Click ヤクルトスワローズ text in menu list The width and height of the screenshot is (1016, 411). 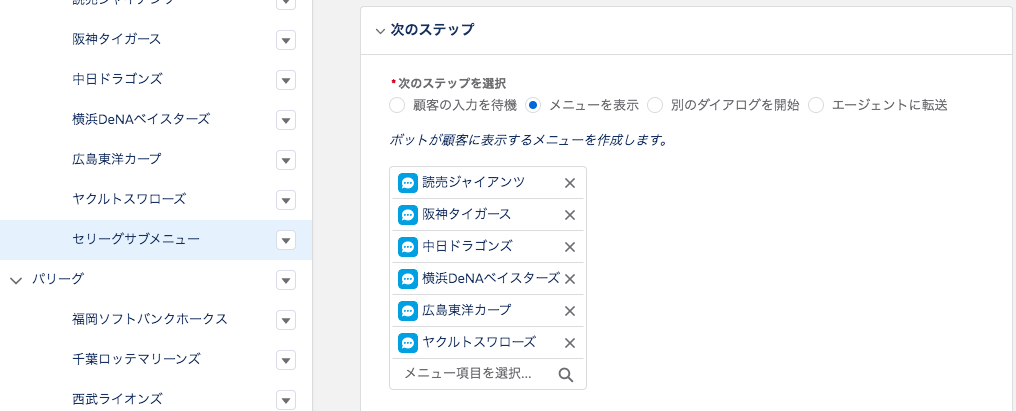479,342
